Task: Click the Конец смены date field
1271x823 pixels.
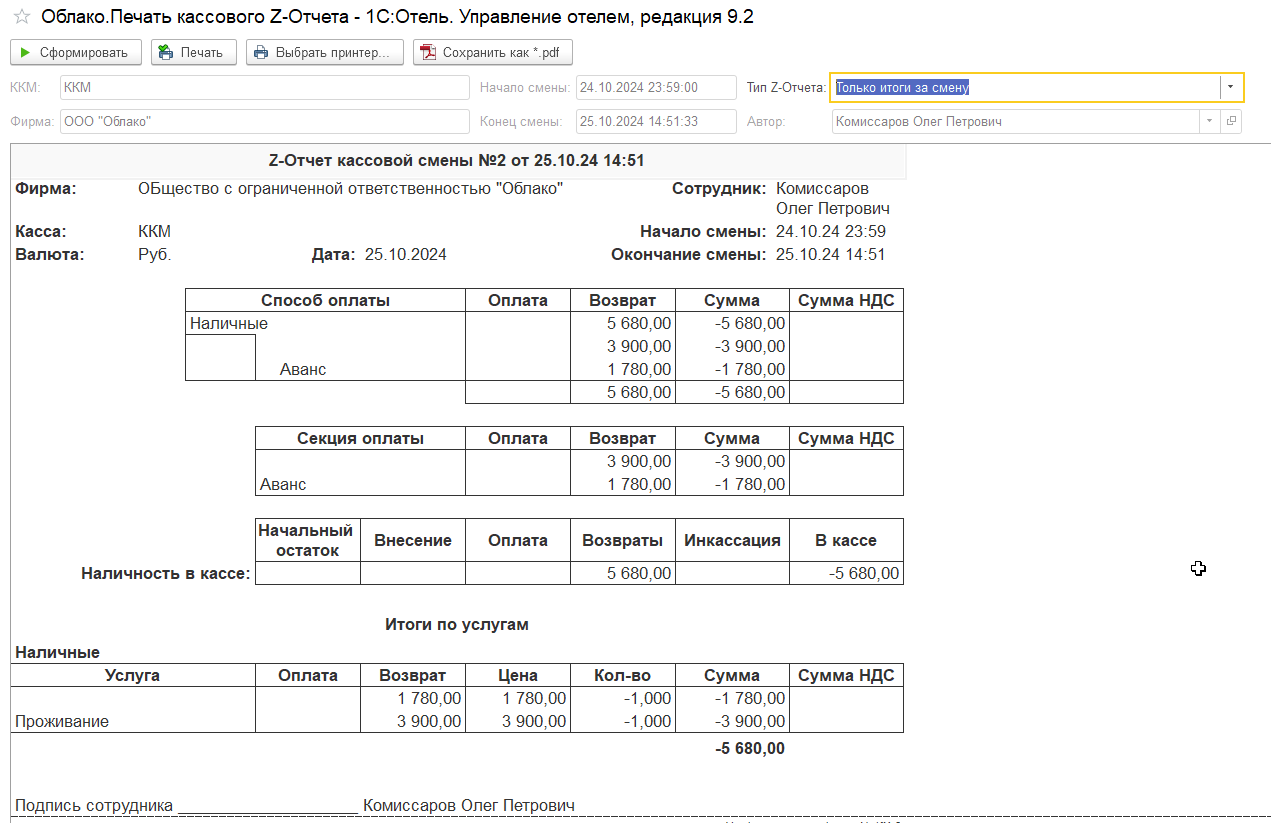Action: point(656,121)
